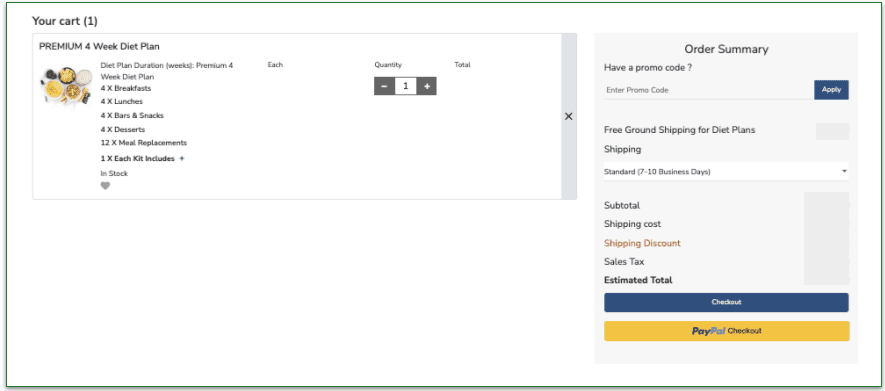
Task: Open the PREMIUM 4 Week Diet Plan title
Action: coord(99,46)
